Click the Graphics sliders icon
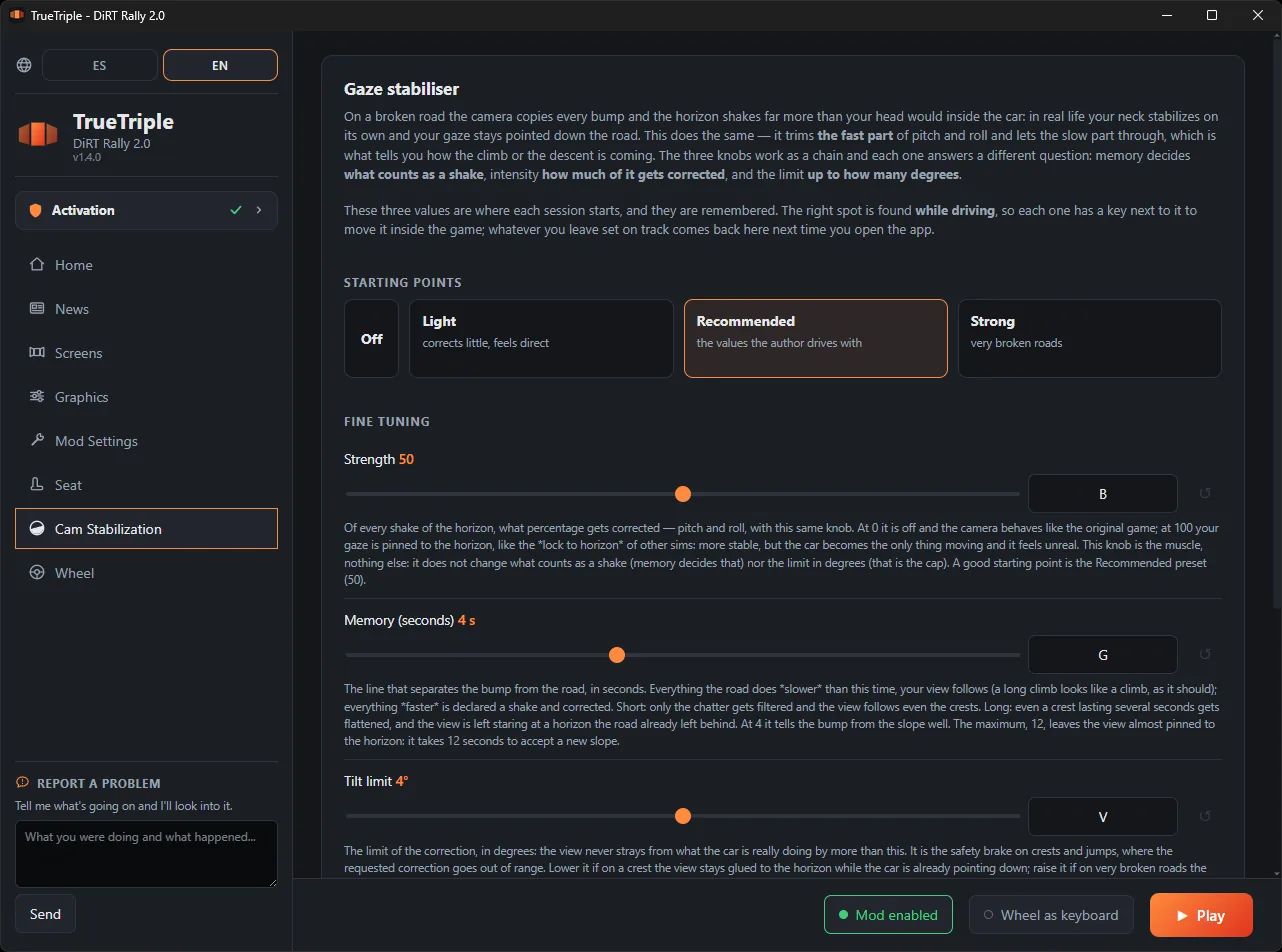1282x952 pixels. pyautogui.click(x=37, y=397)
